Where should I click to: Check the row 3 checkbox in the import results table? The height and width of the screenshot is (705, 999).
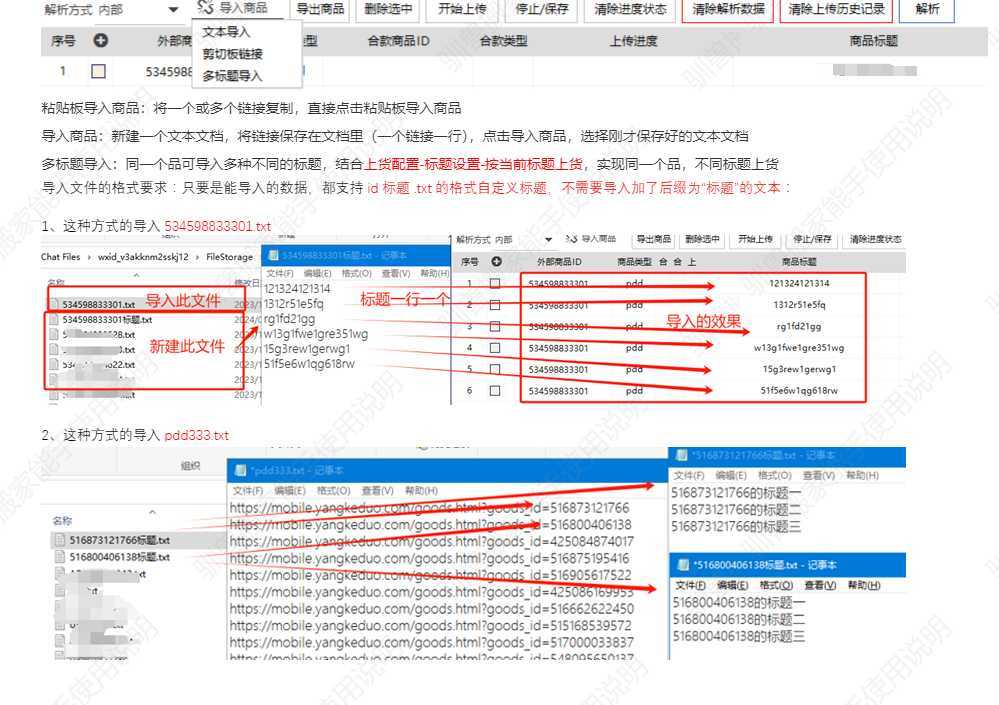(x=494, y=326)
